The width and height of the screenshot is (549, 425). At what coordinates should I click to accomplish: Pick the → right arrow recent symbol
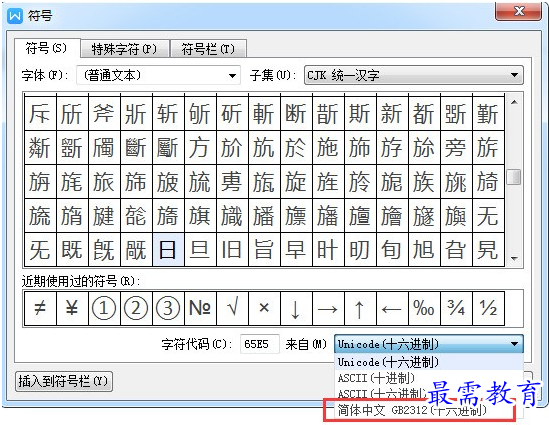click(x=328, y=308)
